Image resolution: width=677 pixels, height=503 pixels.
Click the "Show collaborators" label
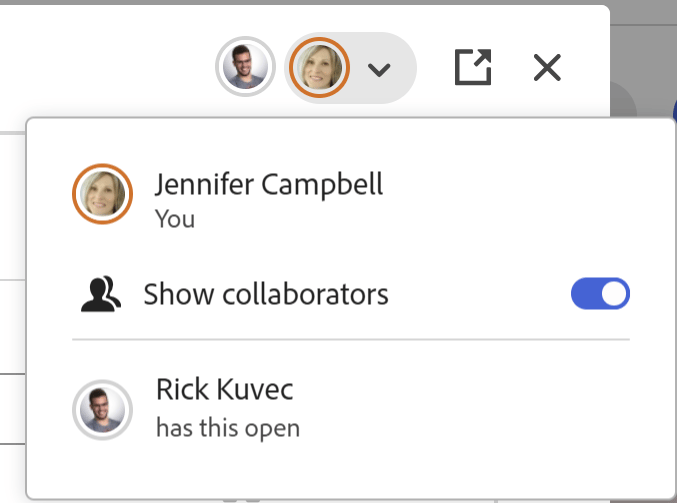(265, 294)
